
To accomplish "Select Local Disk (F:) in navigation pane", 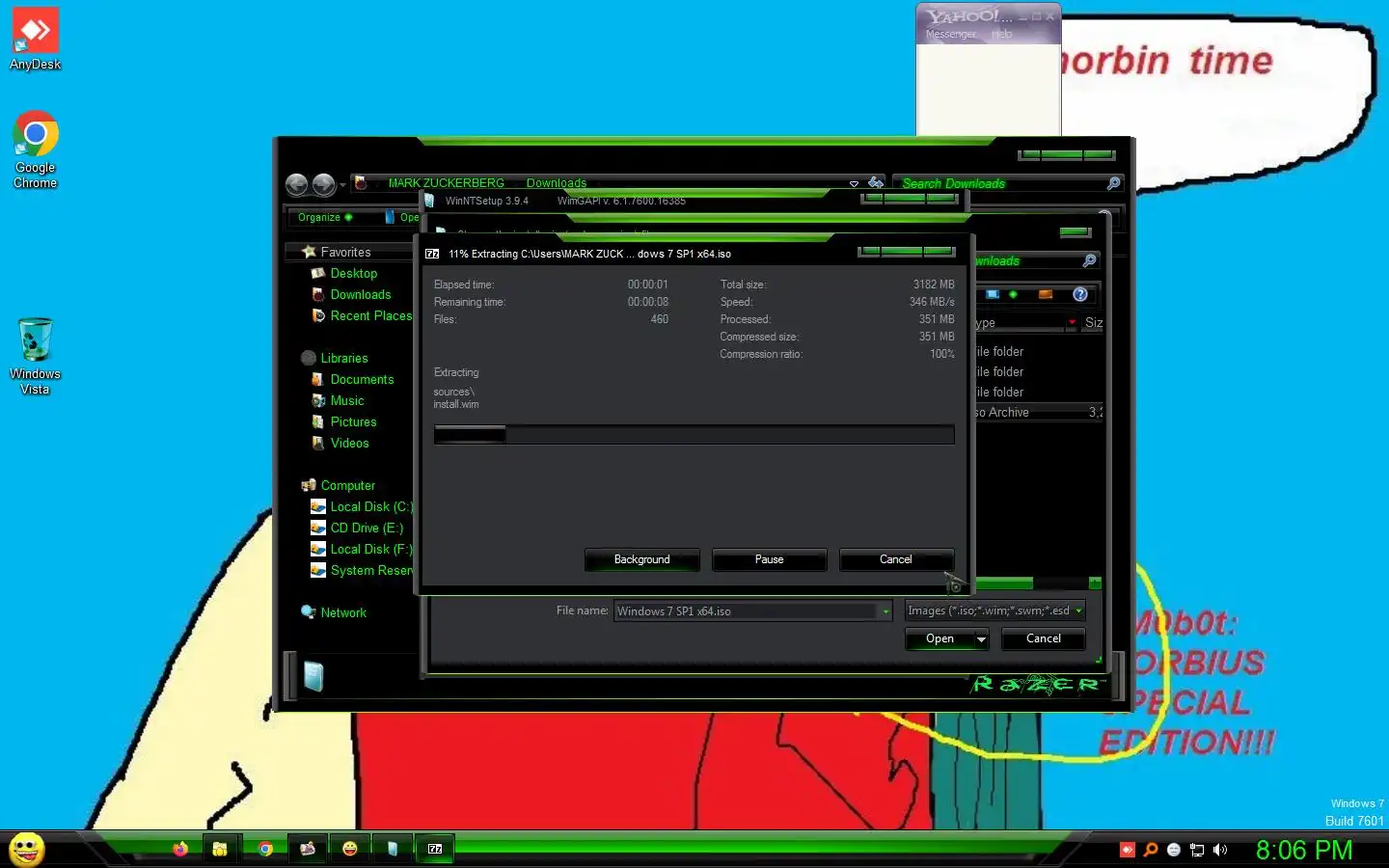I will point(371,550).
